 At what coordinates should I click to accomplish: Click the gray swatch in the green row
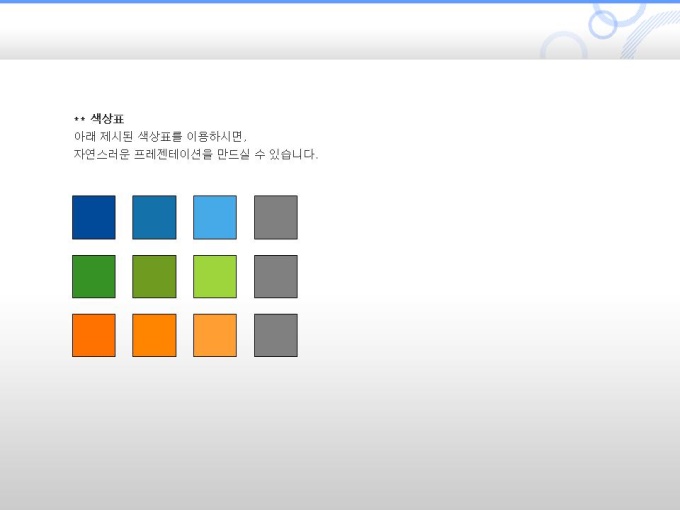pyautogui.click(x=276, y=276)
